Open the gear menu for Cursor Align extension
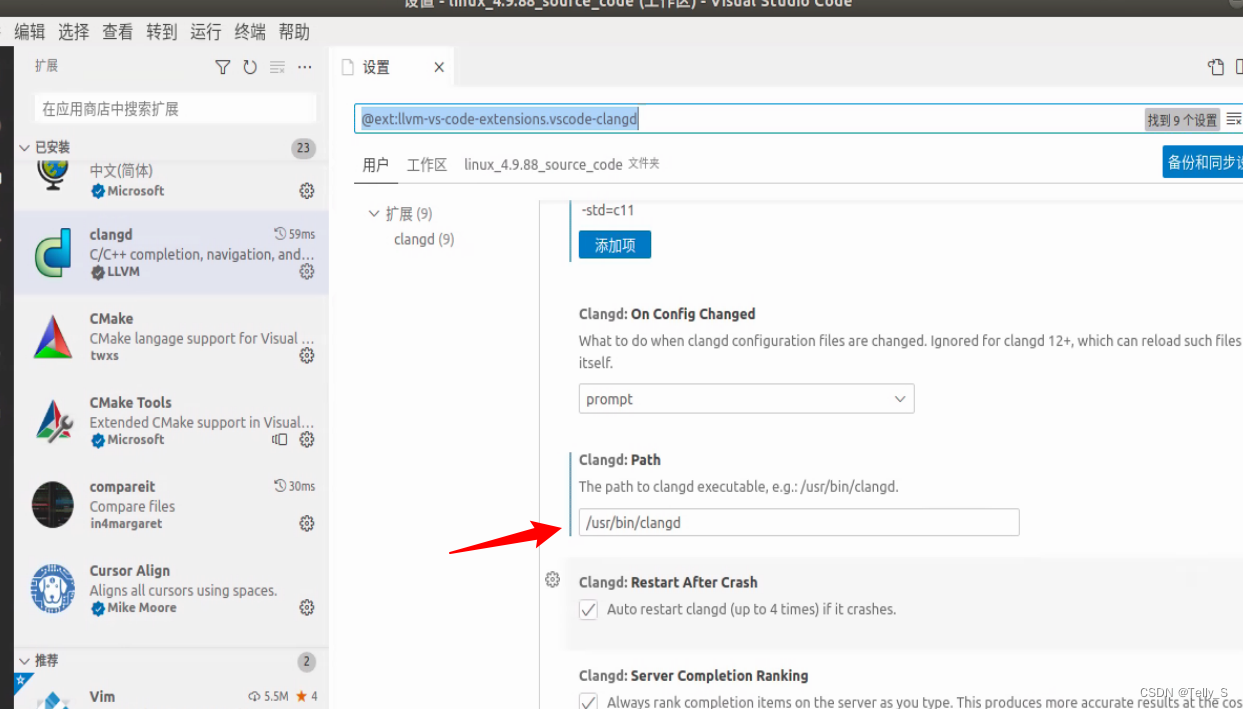The width and height of the screenshot is (1243, 709). (306, 607)
